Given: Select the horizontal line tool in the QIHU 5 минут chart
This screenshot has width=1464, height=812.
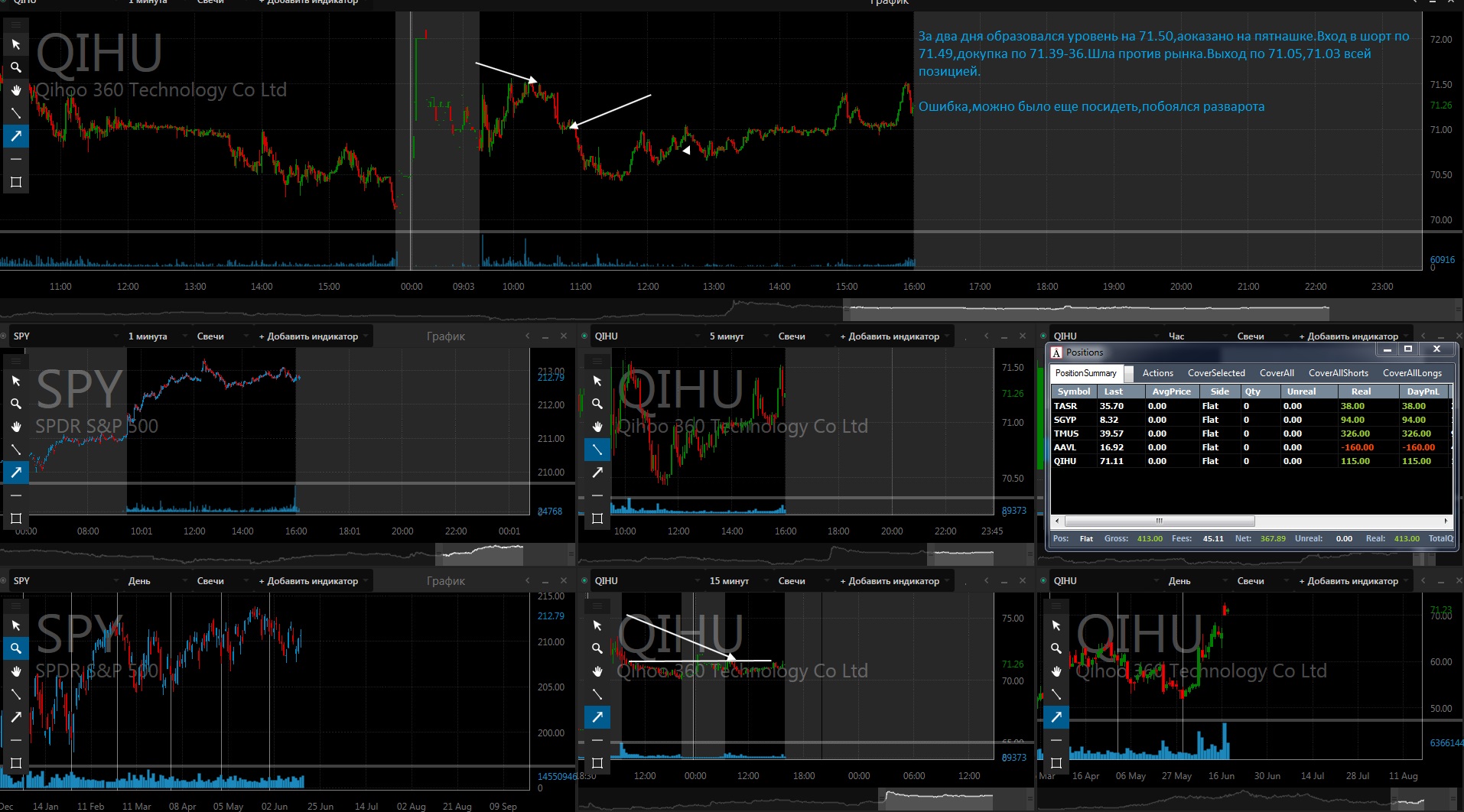Looking at the screenshot, I should pyautogui.click(x=597, y=495).
